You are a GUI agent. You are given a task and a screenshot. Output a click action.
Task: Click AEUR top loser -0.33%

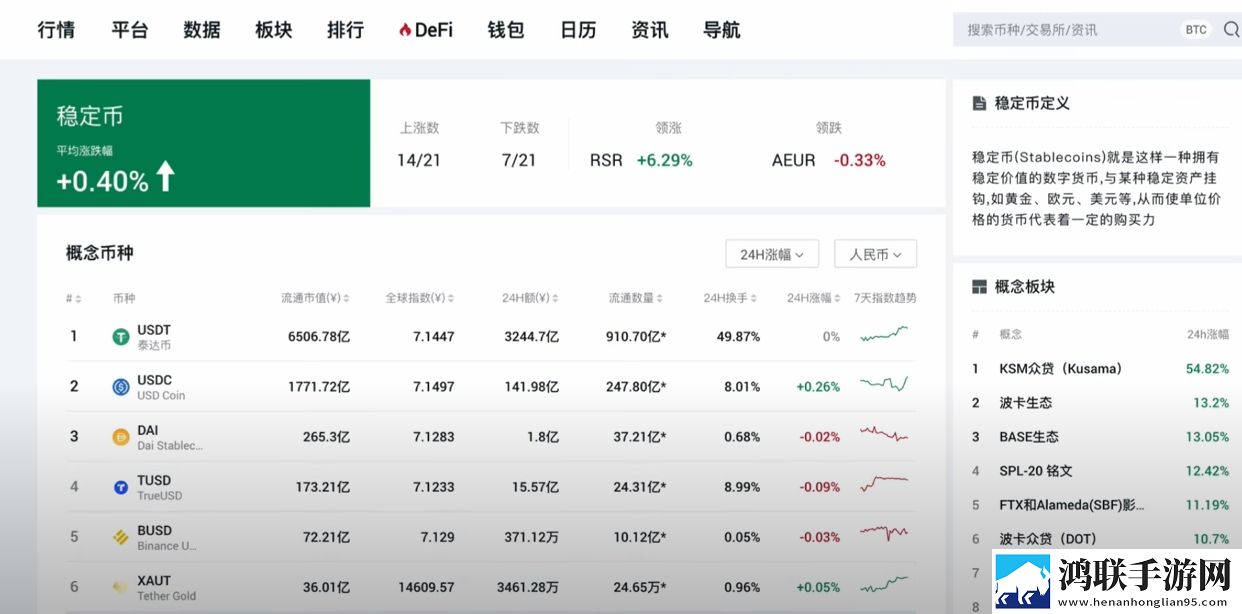[x=829, y=160]
